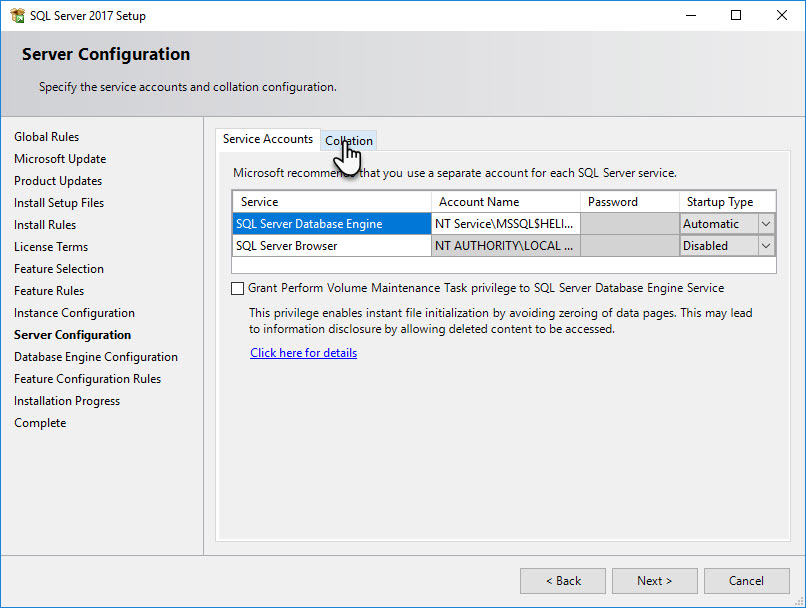Click the Account Name column header
Viewport: 806px width, 608px height.
506,202
